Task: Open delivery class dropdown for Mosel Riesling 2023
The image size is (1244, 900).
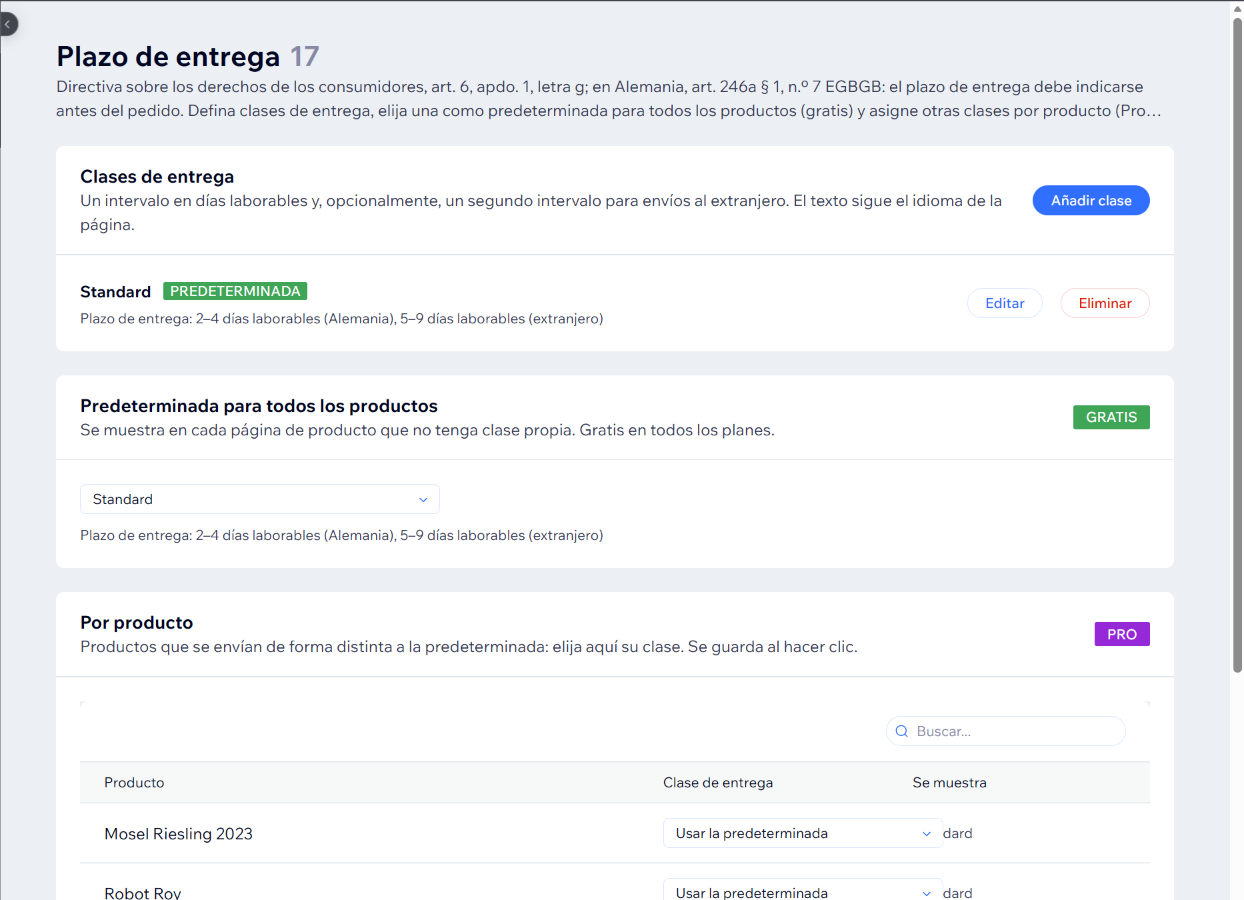Action: point(803,833)
